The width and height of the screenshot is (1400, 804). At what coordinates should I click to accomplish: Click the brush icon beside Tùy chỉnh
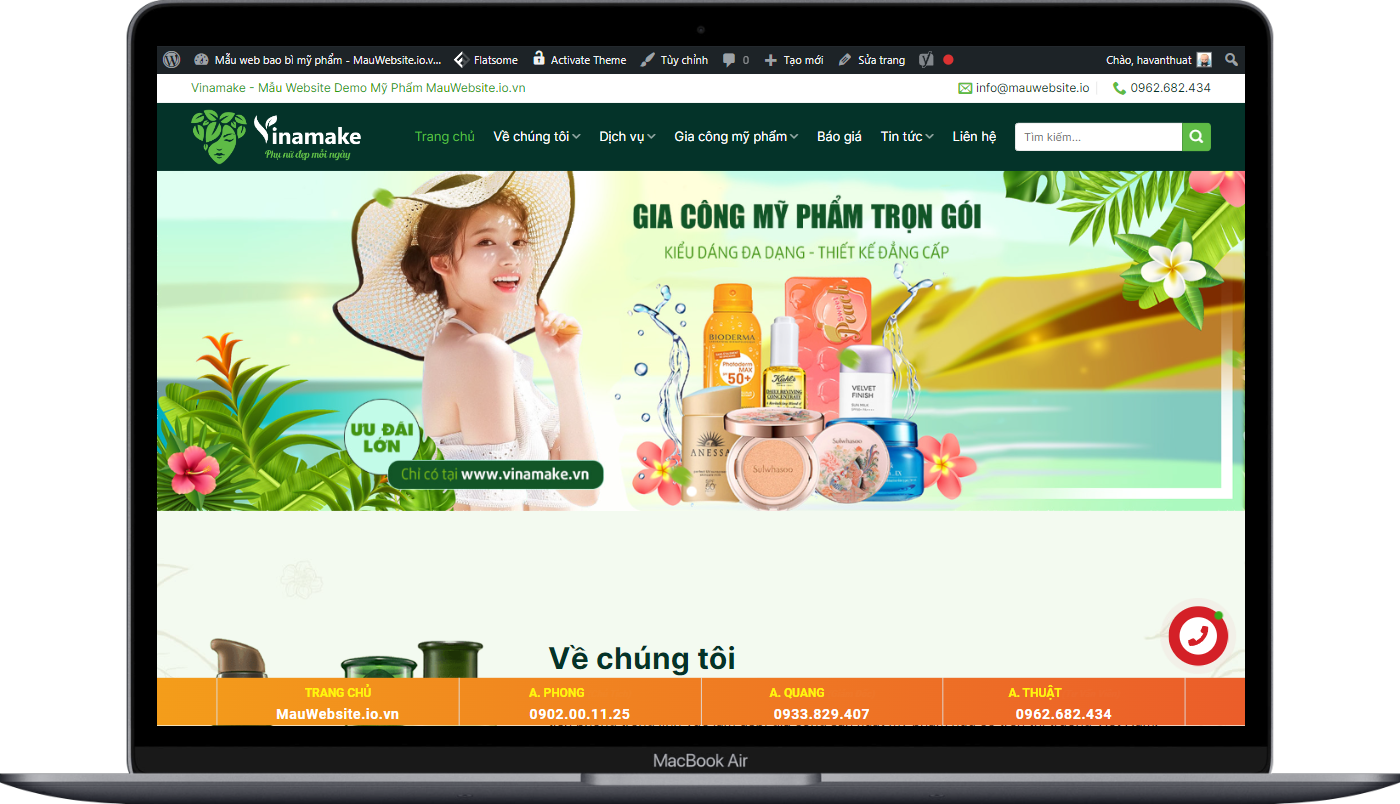(647, 60)
